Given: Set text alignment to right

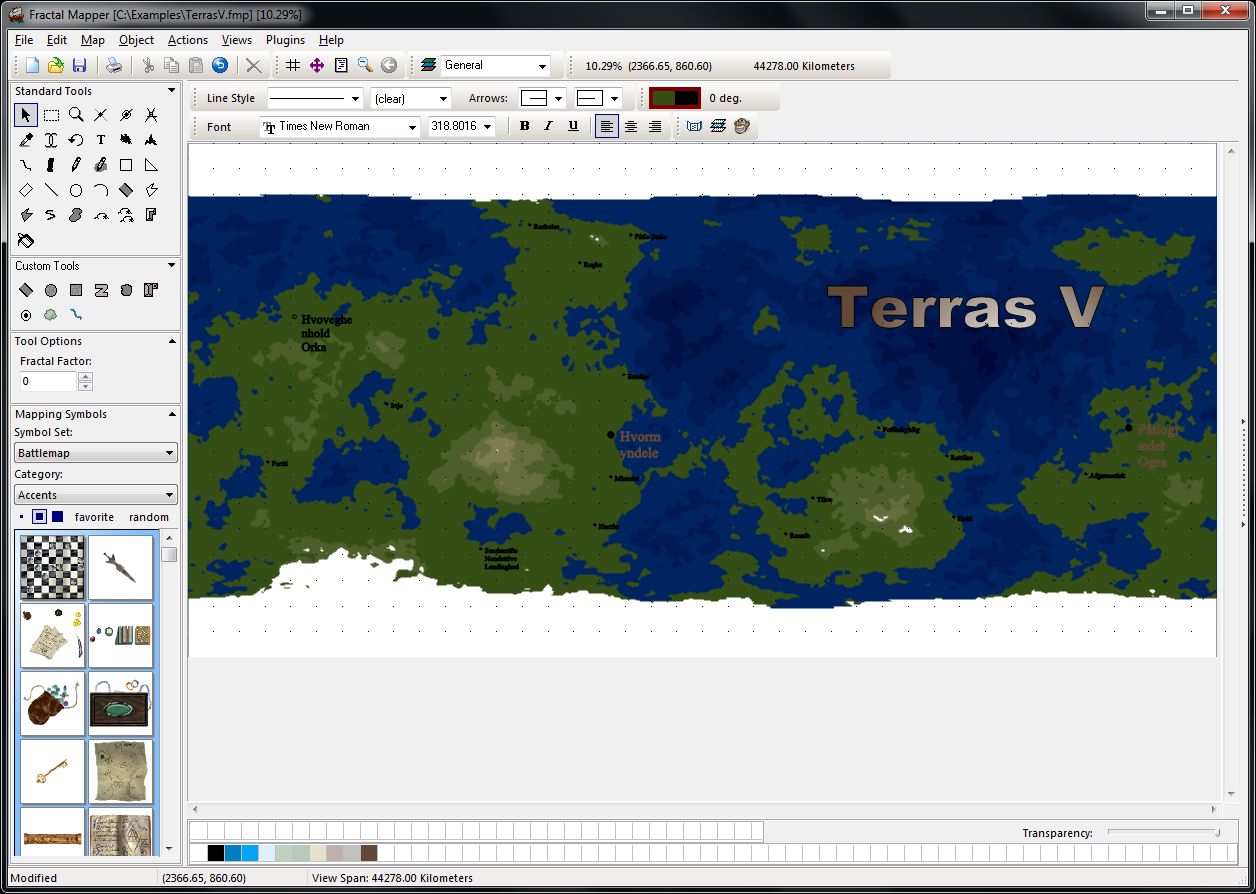Looking at the screenshot, I should 655,126.
